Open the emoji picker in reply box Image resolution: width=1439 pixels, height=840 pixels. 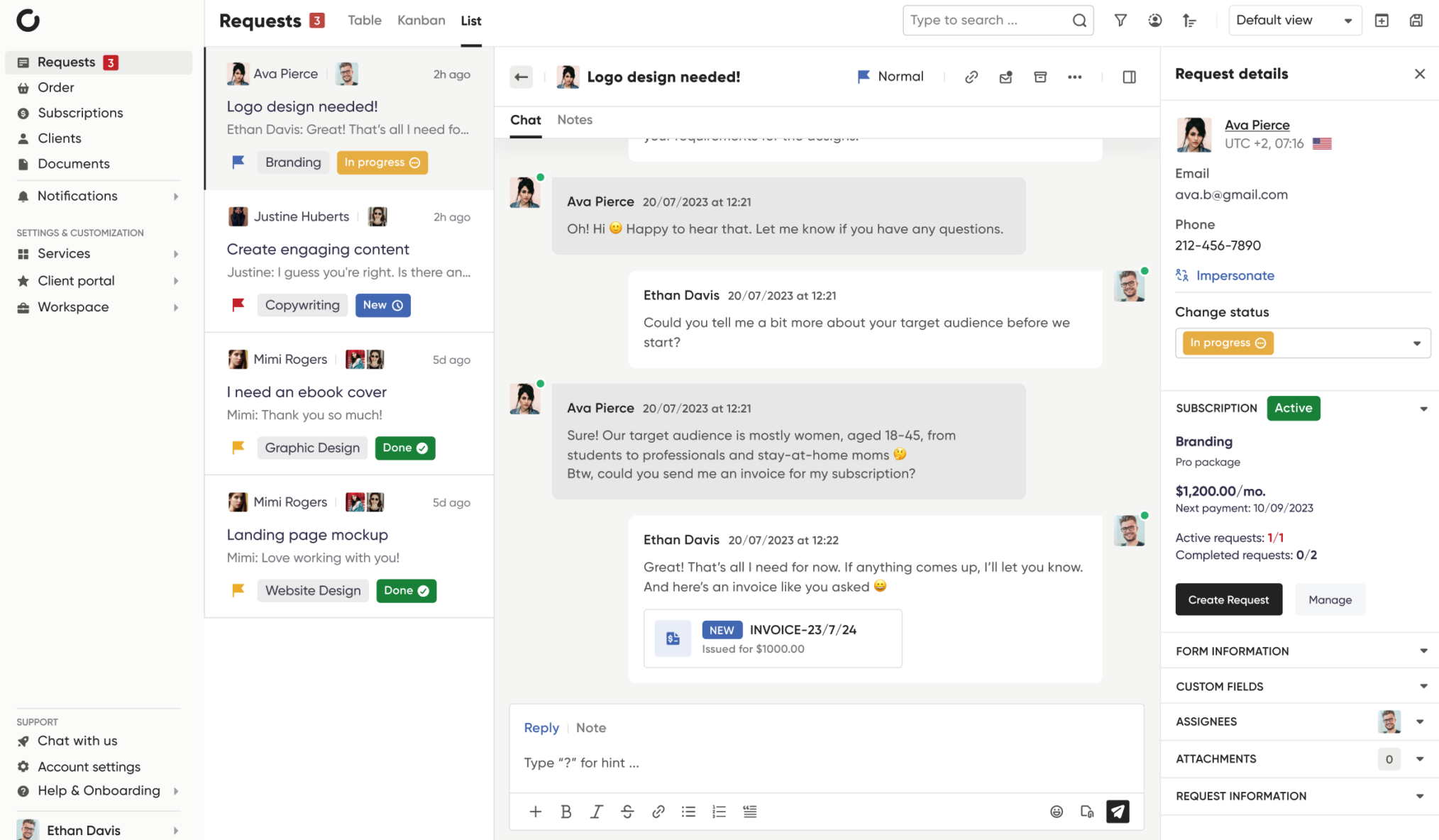(x=1056, y=811)
